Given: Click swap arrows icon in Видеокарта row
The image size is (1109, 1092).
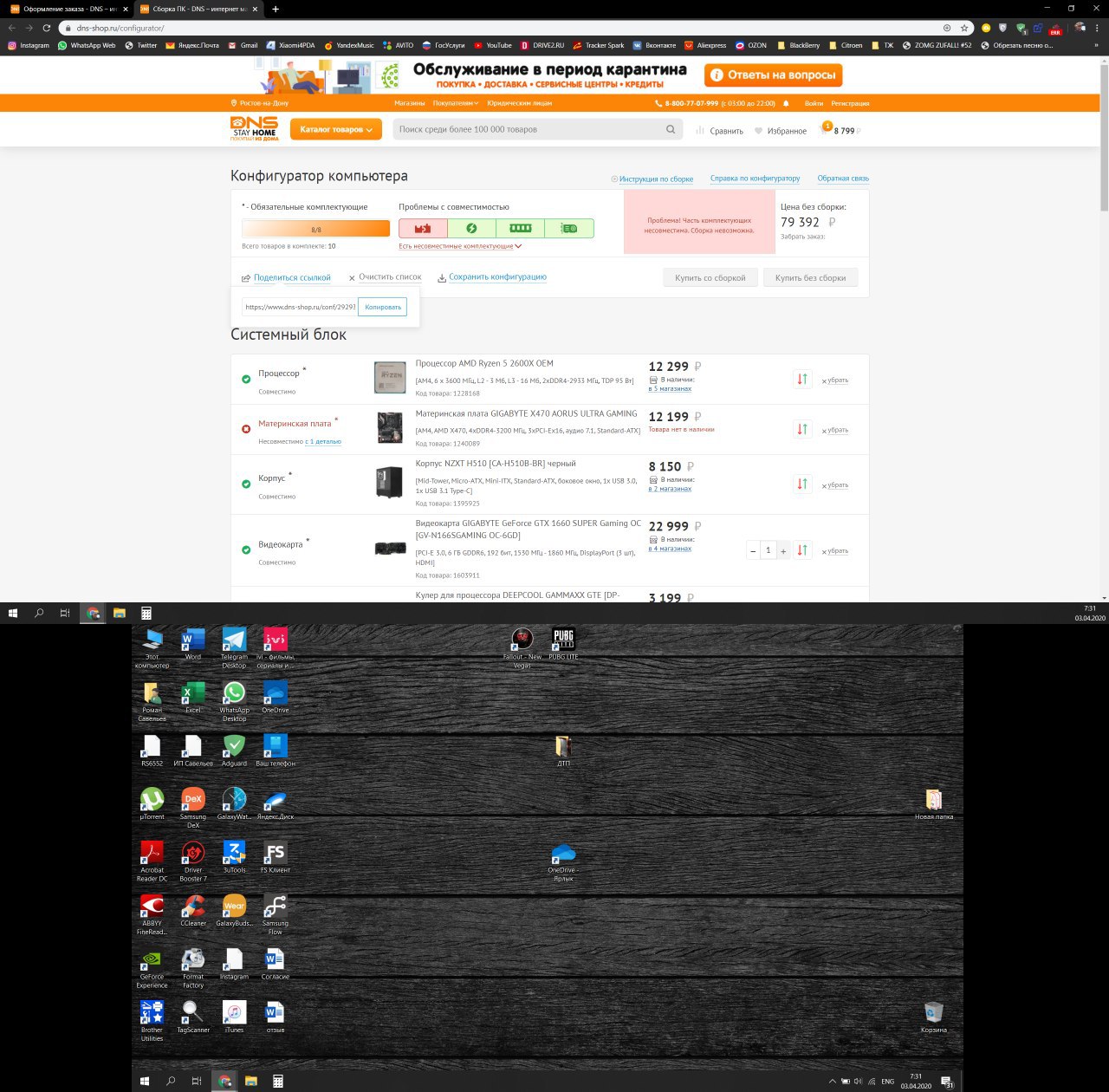Looking at the screenshot, I should point(802,549).
